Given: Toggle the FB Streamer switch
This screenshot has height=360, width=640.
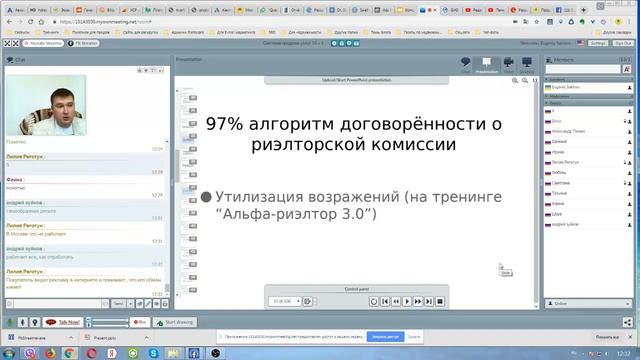Looking at the screenshot, I should [83, 43].
